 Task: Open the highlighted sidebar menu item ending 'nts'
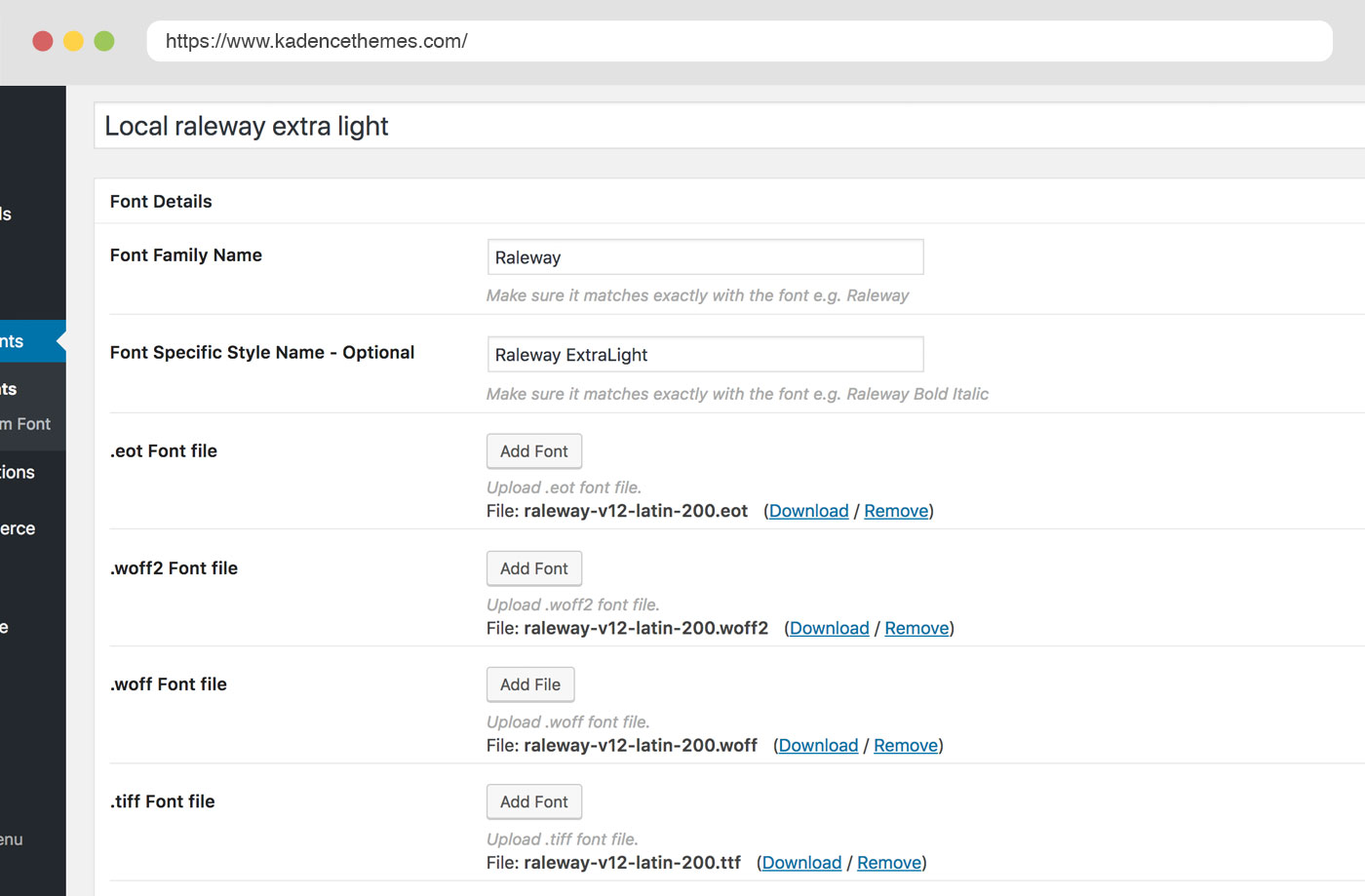[x=33, y=341]
